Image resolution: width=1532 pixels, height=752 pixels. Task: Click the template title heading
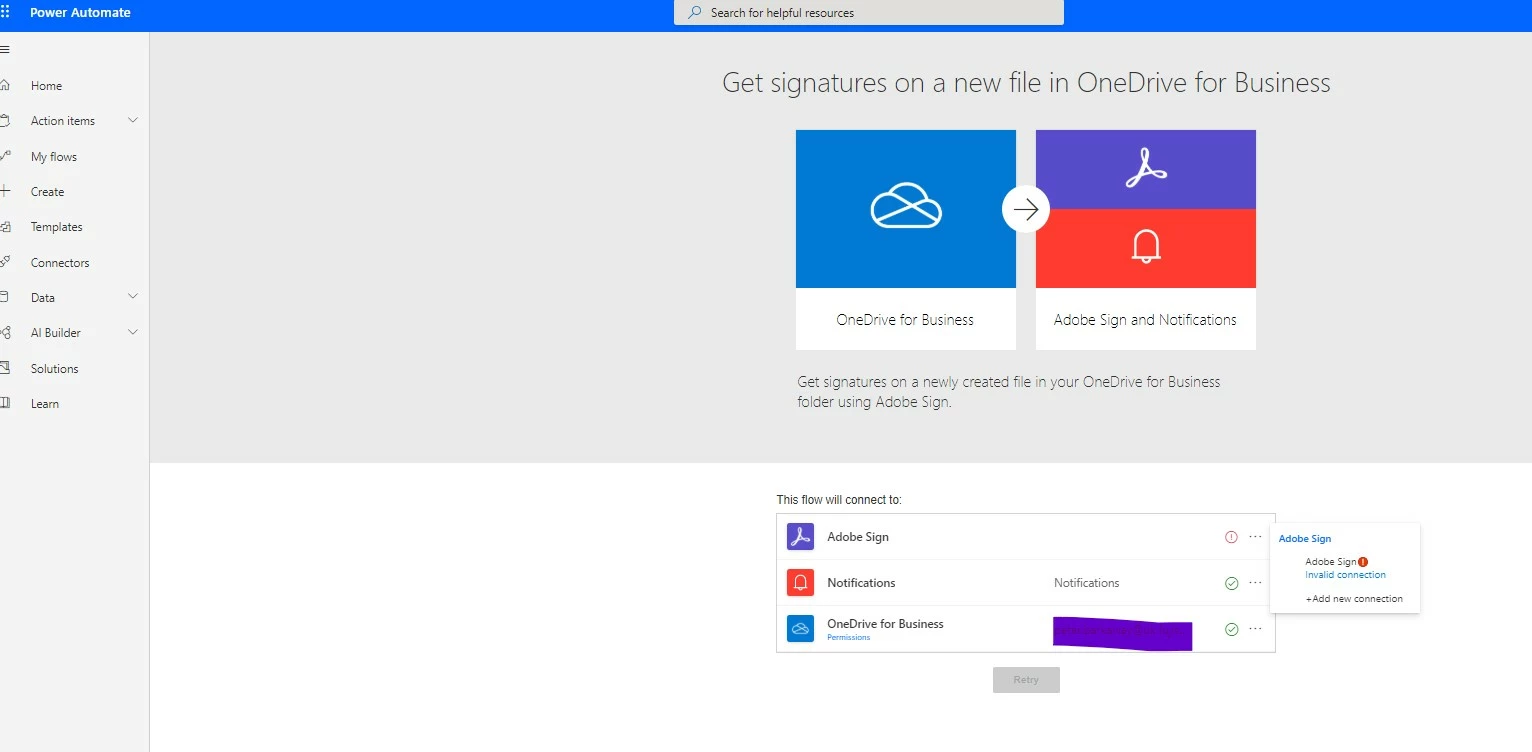tap(1026, 83)
